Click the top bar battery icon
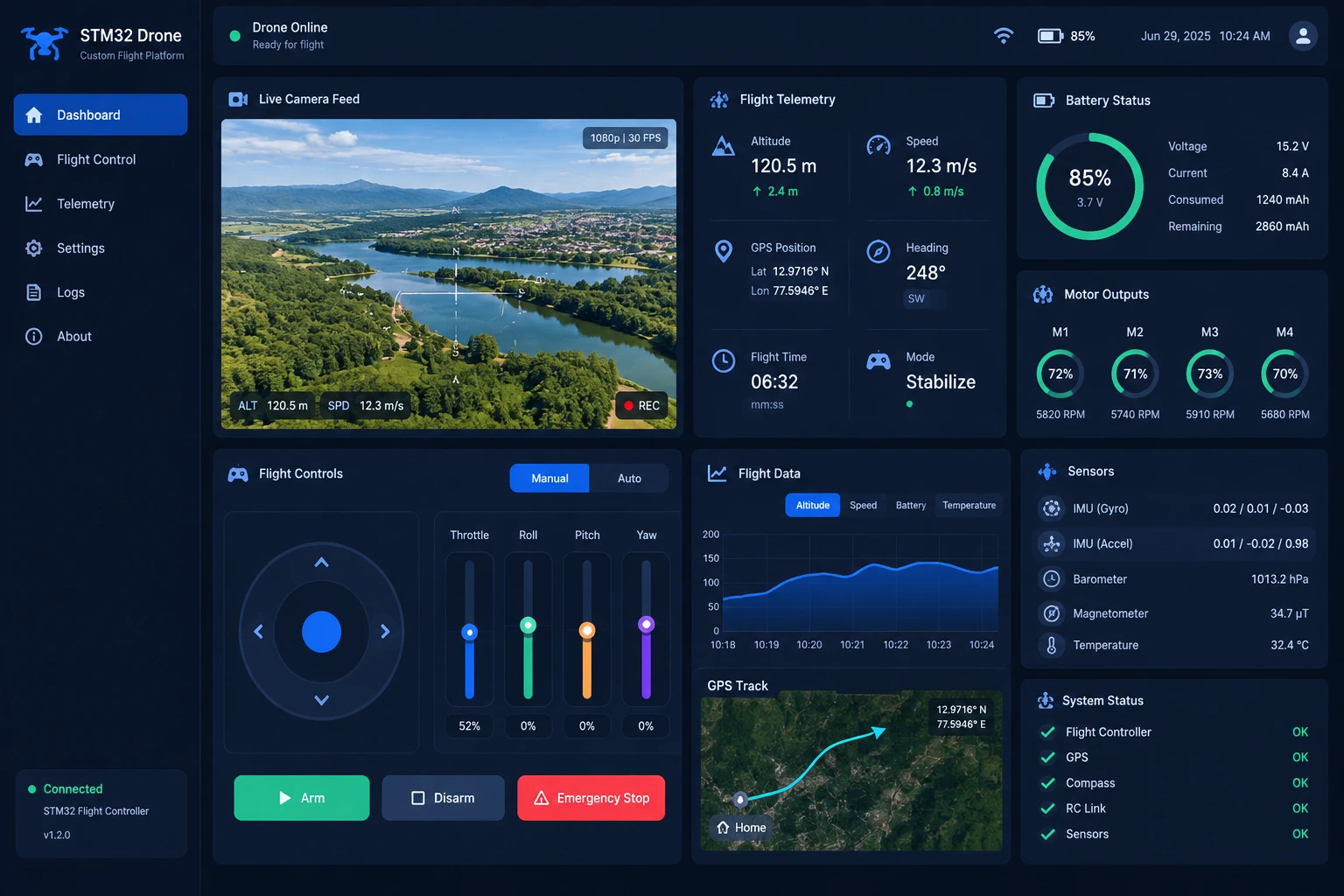Image resolution: width=1344 pixels, height=896 pixels. pos(1050,36)
